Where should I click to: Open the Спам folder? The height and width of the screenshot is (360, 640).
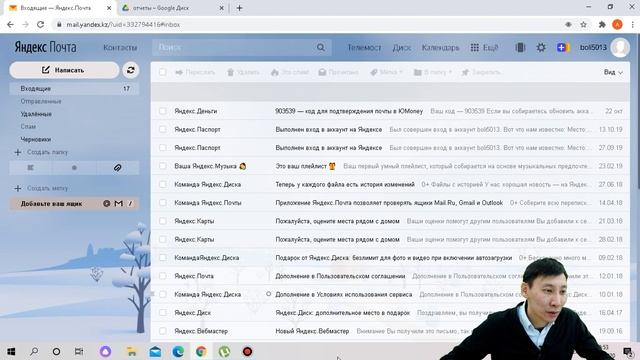point(28,127)
